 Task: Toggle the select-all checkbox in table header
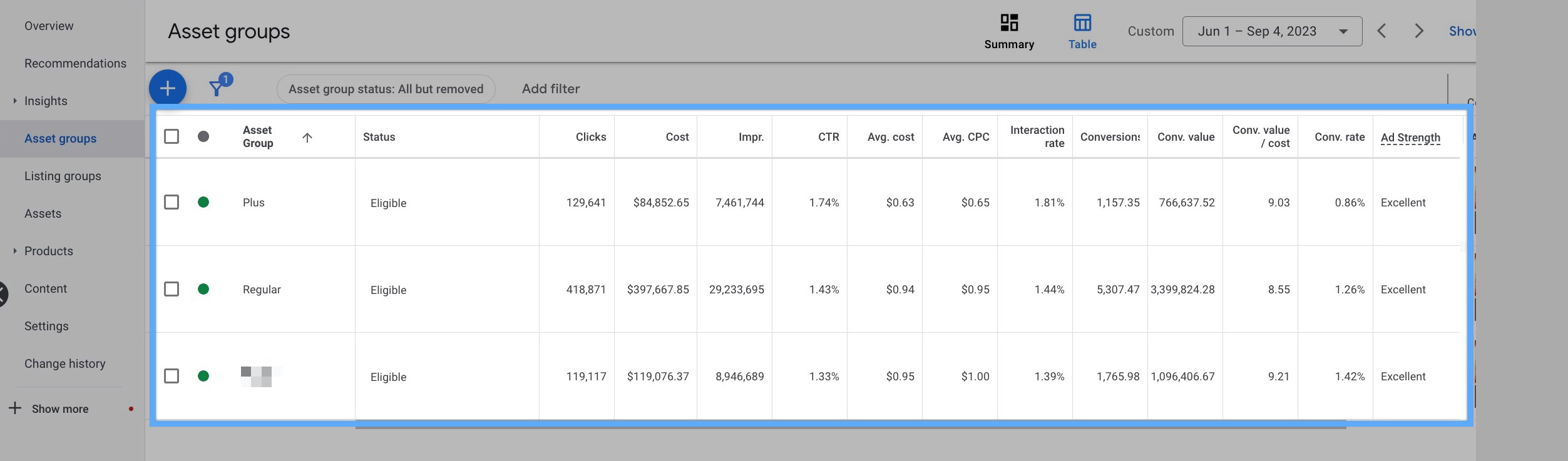[172, 136]
